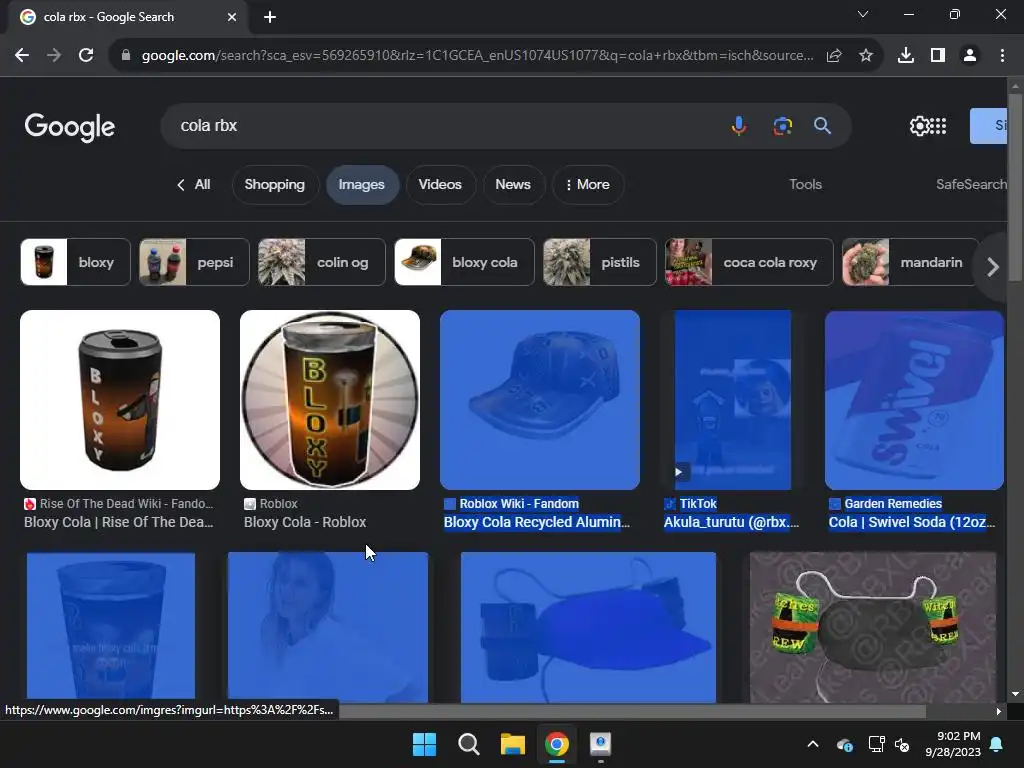The width and height of the screenshot is (1024, 768).
Task: Click the voice search microphone icon
Action: pos(739,125)
